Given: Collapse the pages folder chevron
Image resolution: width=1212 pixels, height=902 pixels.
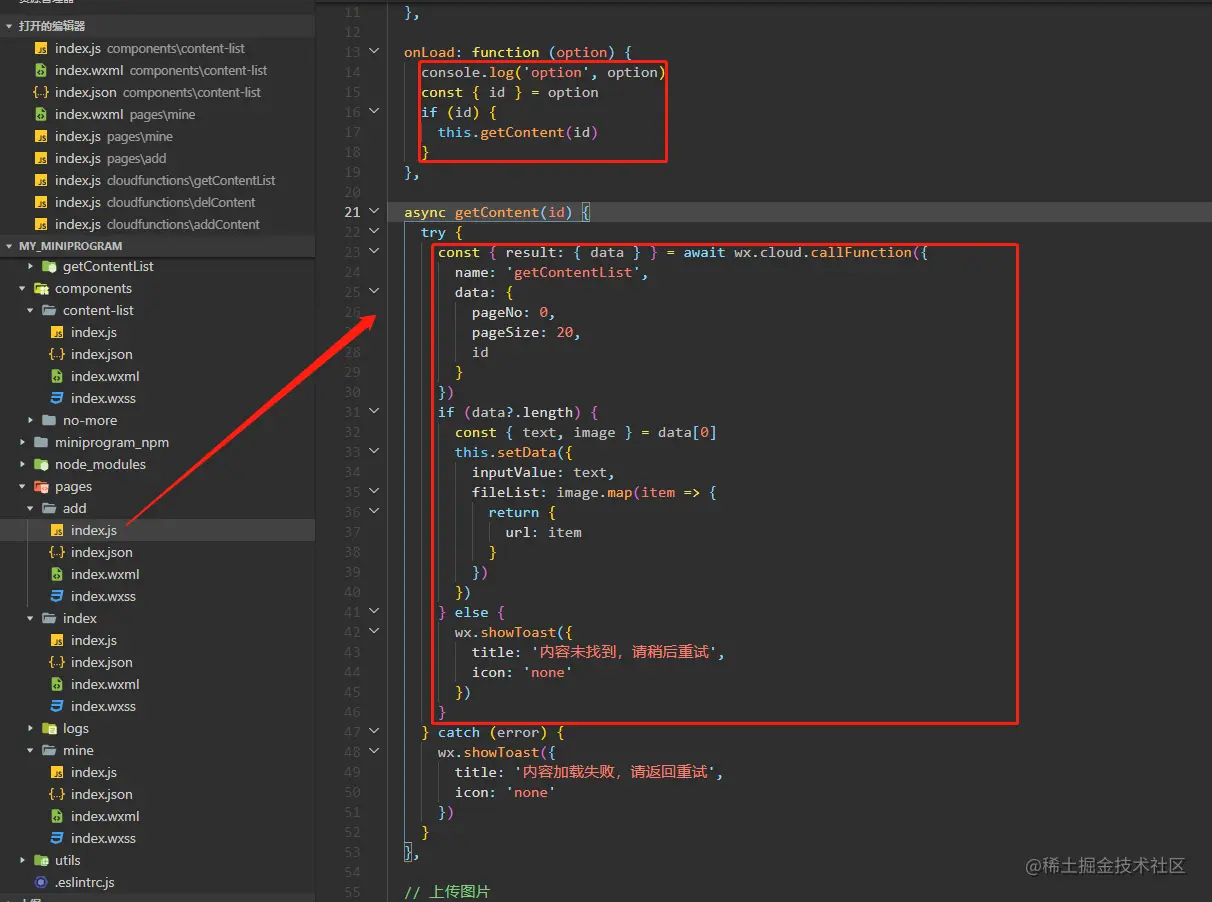Looking at the screenshot, I should pos(23,486).
